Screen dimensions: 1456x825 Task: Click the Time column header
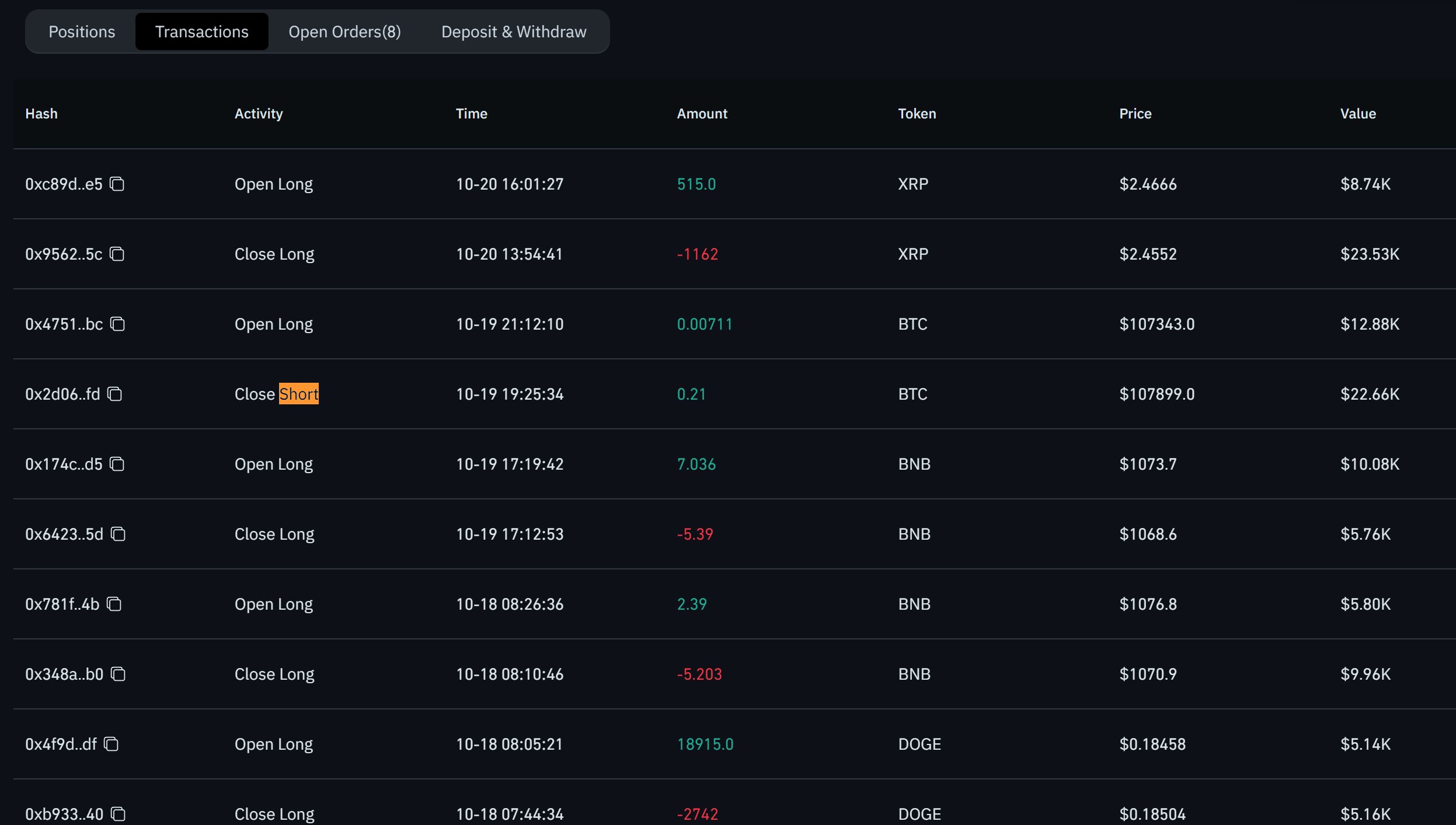471,114
